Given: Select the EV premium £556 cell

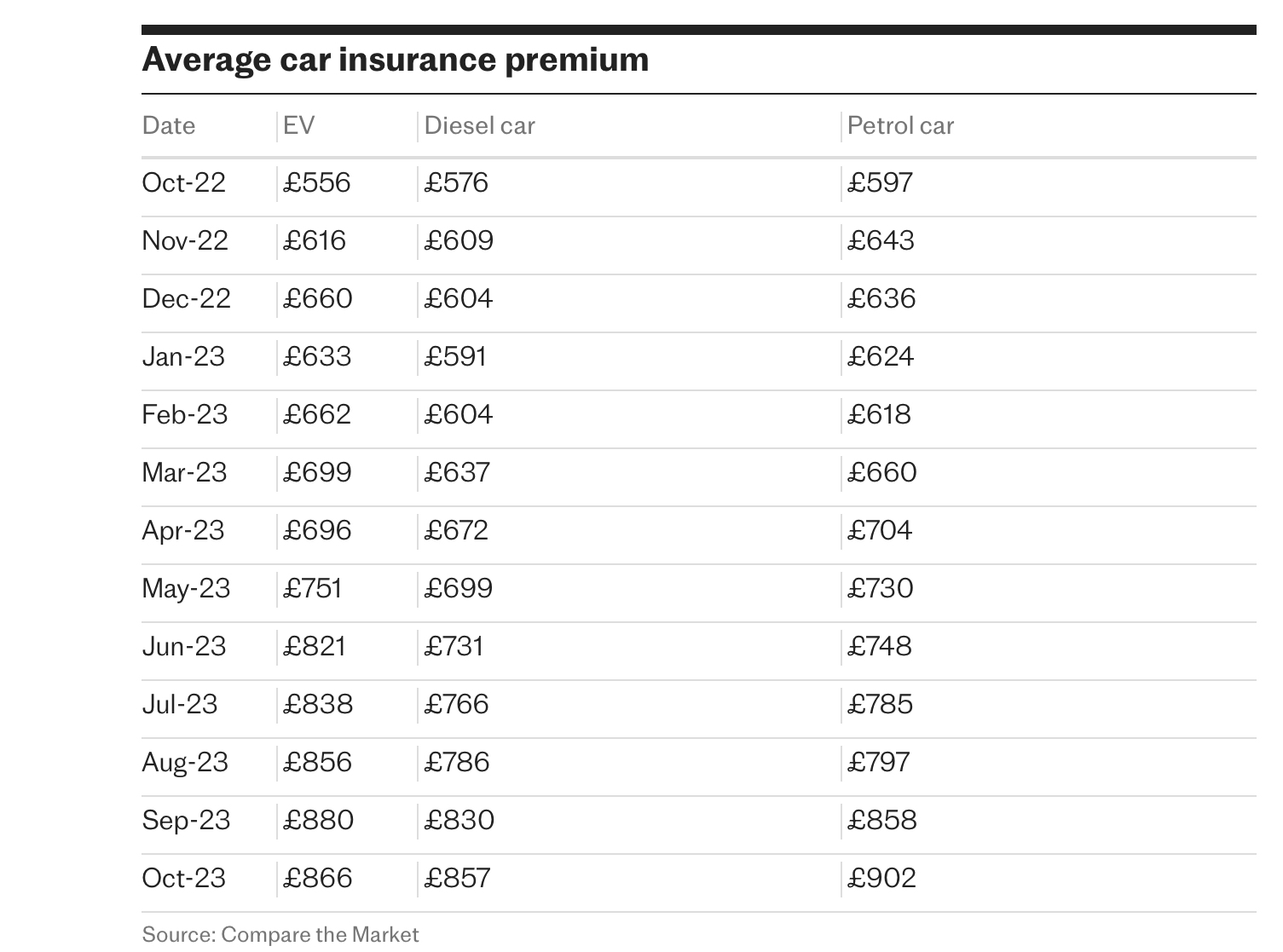Looking at the screenshot, I should tap(316, 182).
